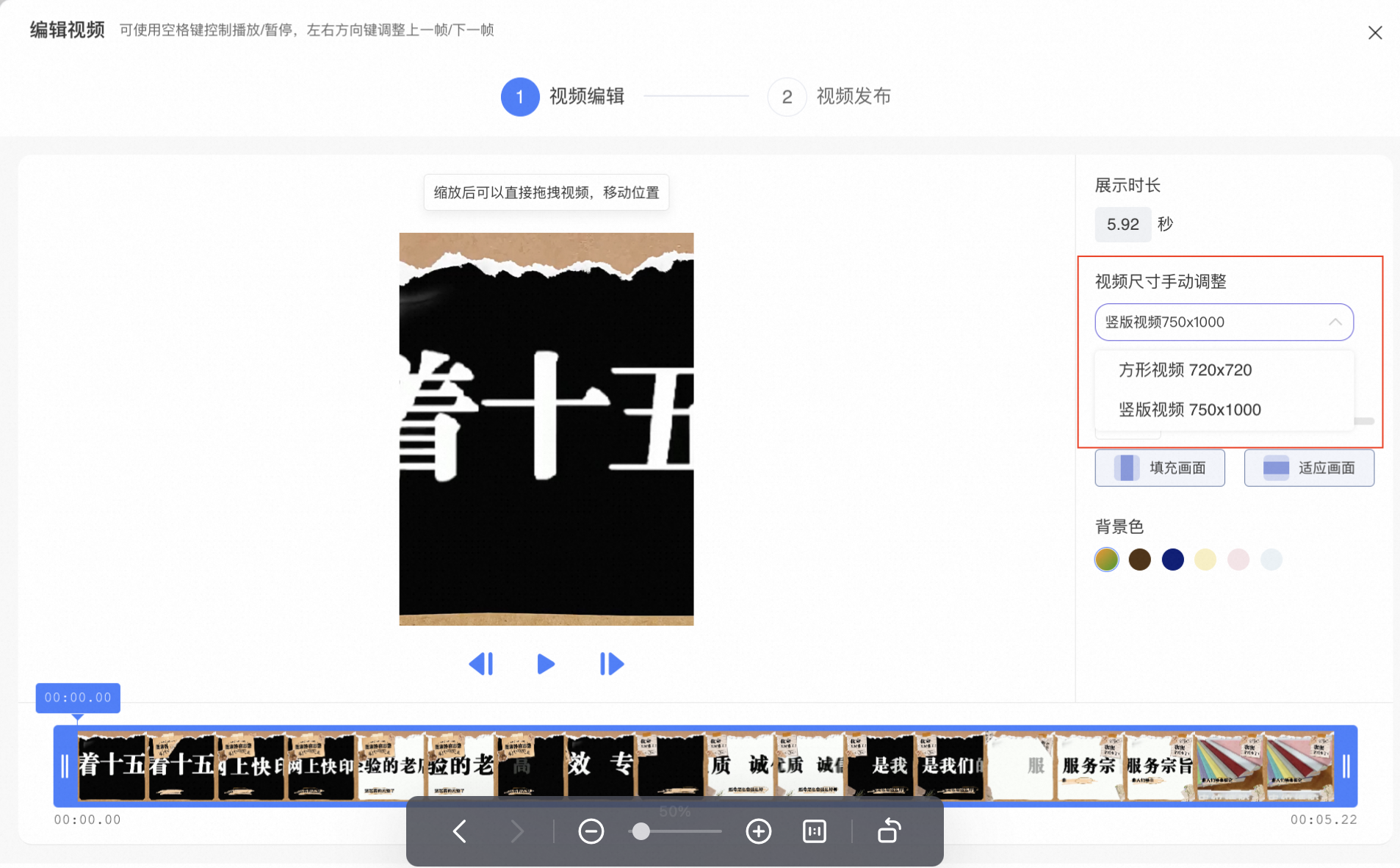Select the pale yellow background color
This screenshot has width=1400, height=868.
point(1205,560)
